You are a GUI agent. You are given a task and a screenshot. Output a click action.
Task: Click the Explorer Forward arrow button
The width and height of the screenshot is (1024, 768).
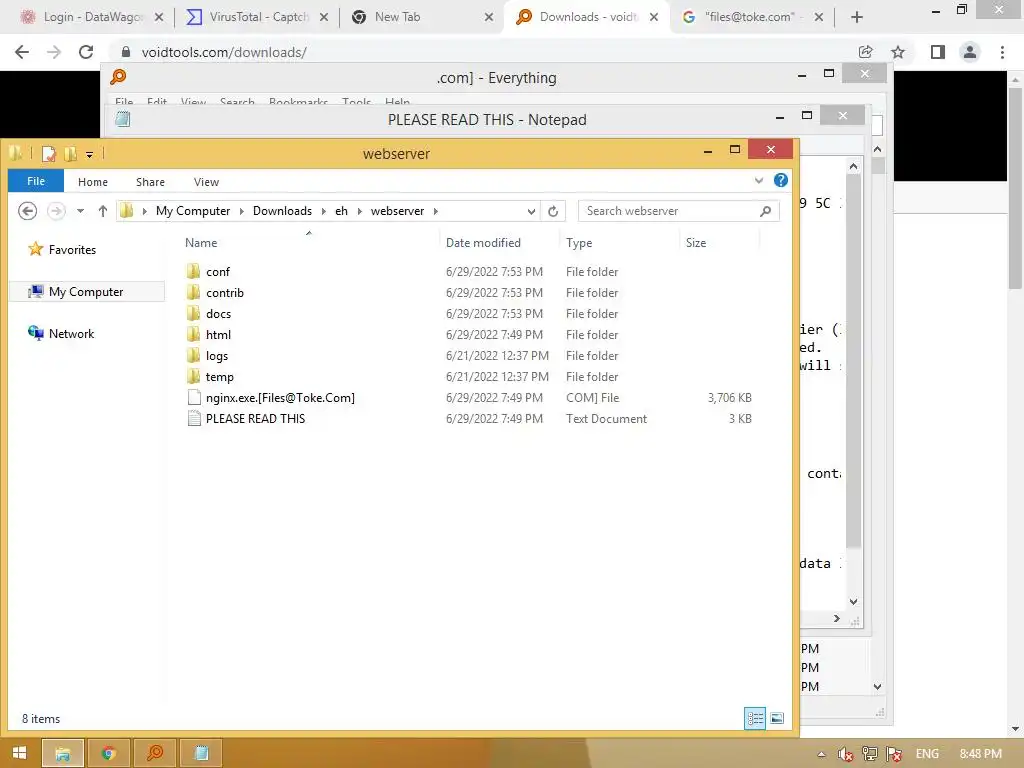tap(56, 211)
